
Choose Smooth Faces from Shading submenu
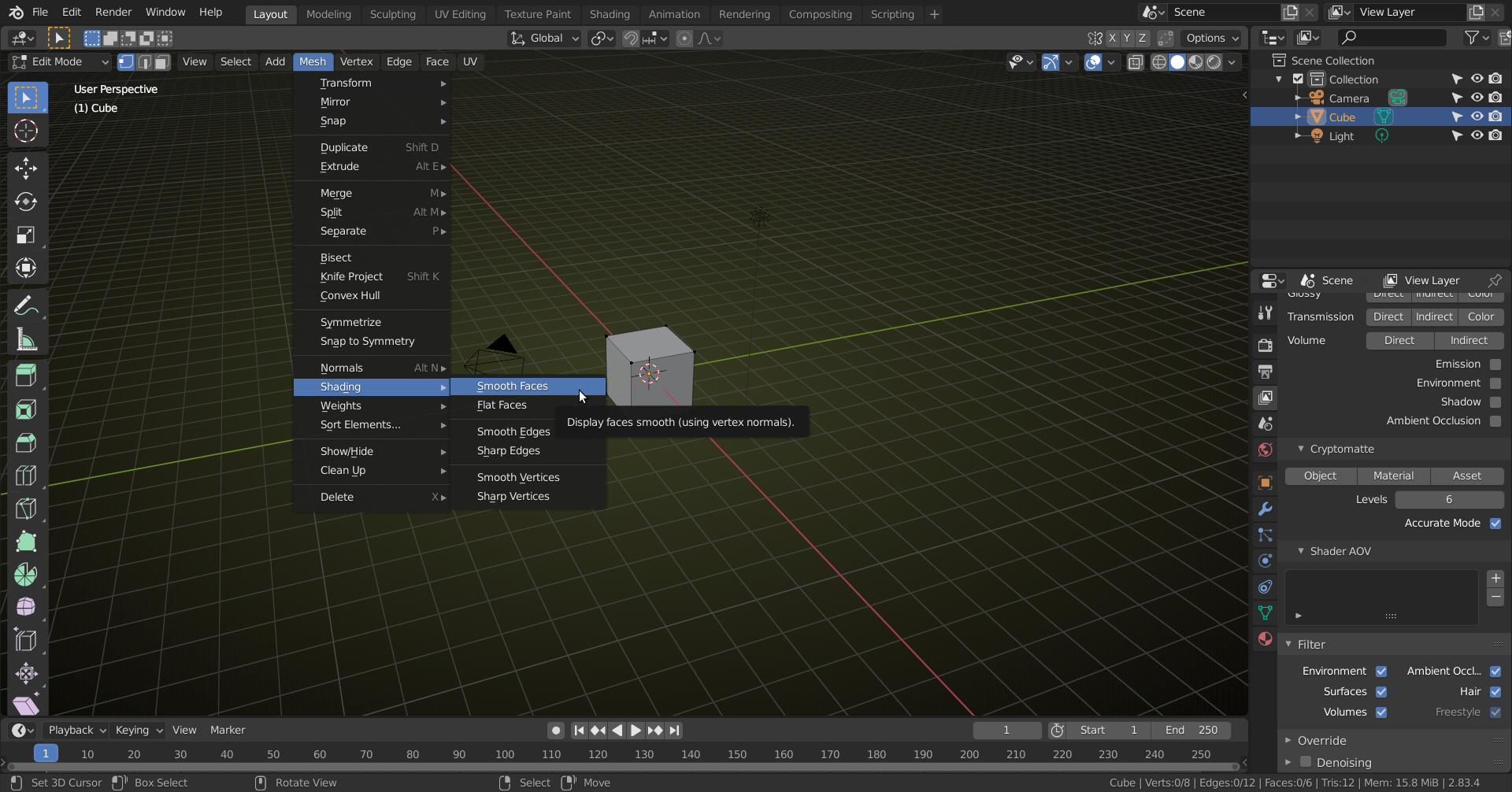click(528, 387)
